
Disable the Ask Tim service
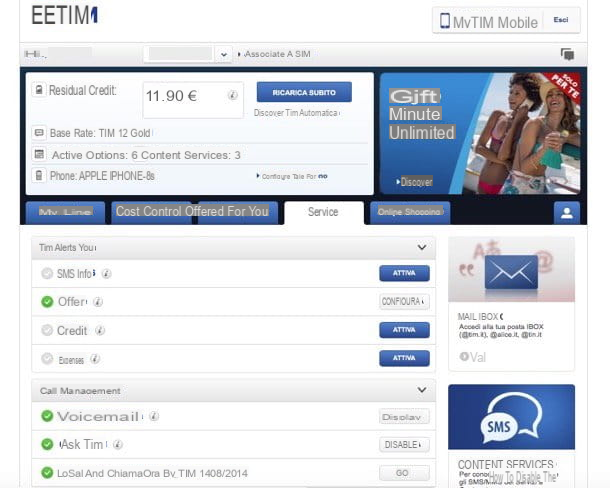coord(404,444)
